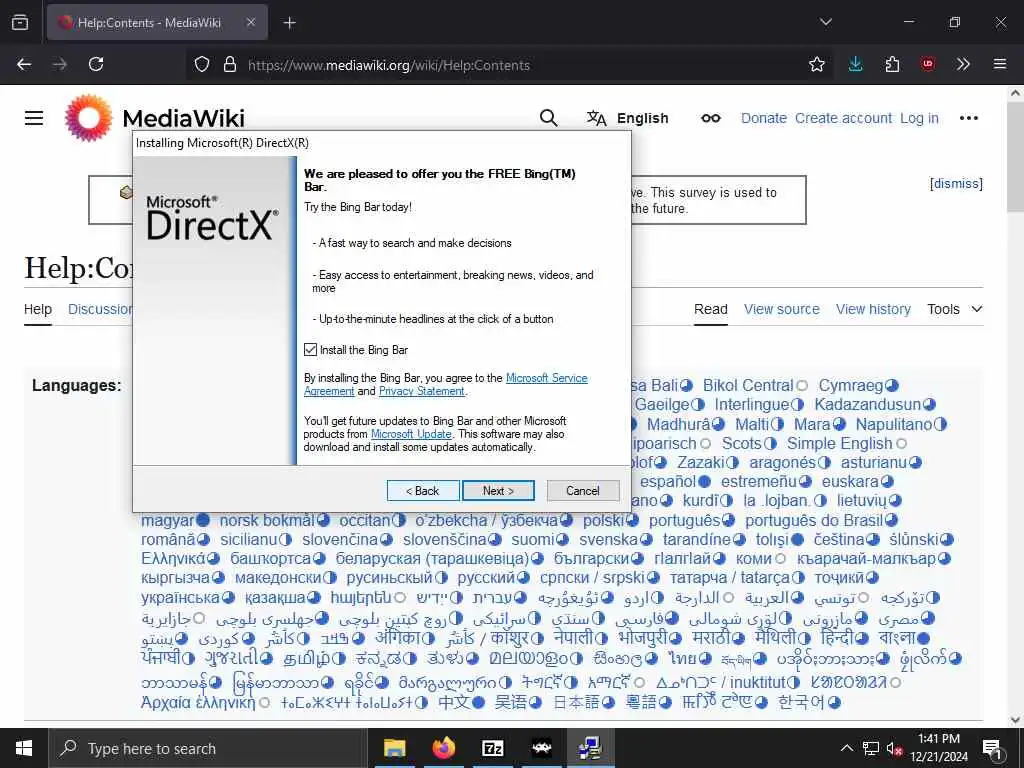
Task: Switch to the Discussion tab
Action: 100,309
